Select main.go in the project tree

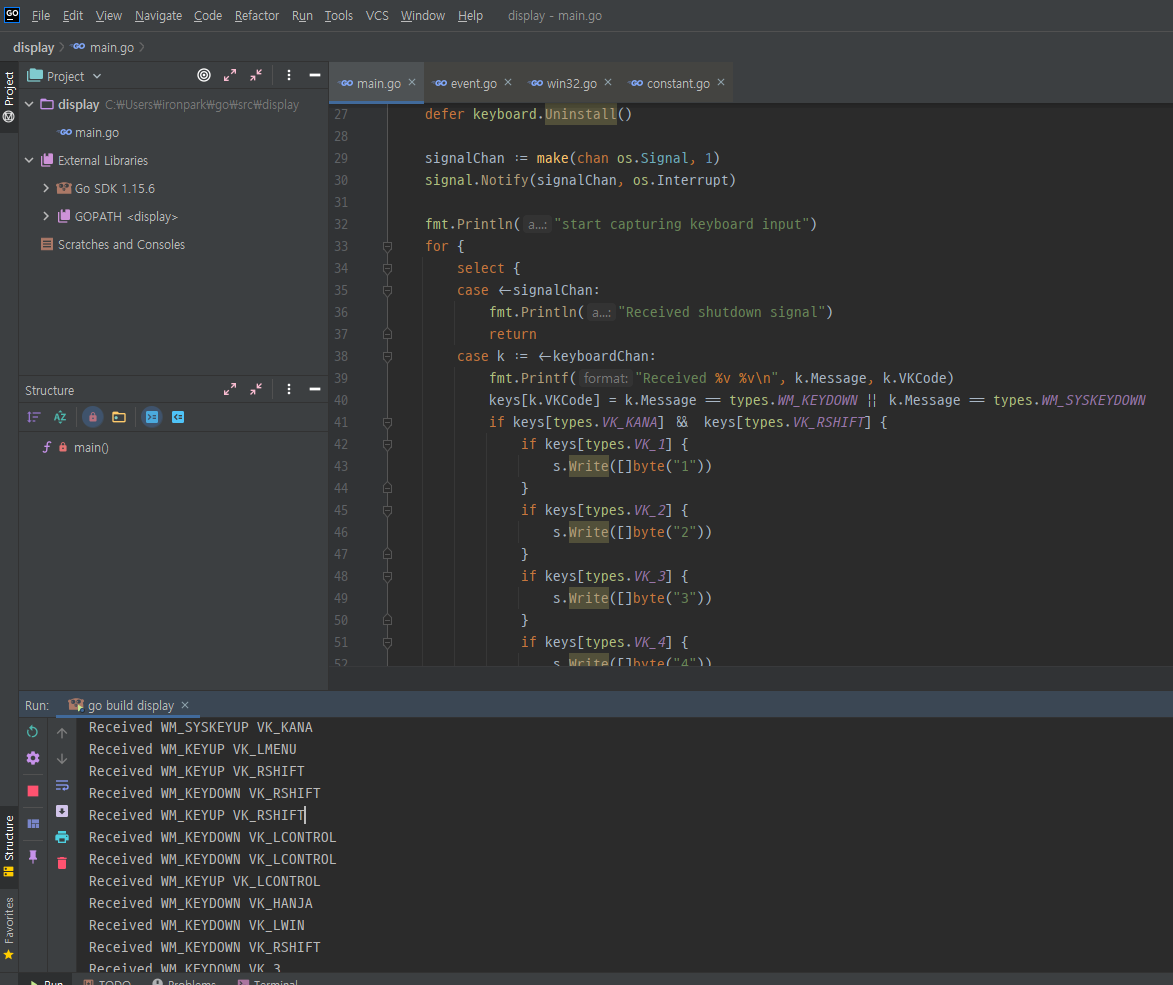[97, 132]
